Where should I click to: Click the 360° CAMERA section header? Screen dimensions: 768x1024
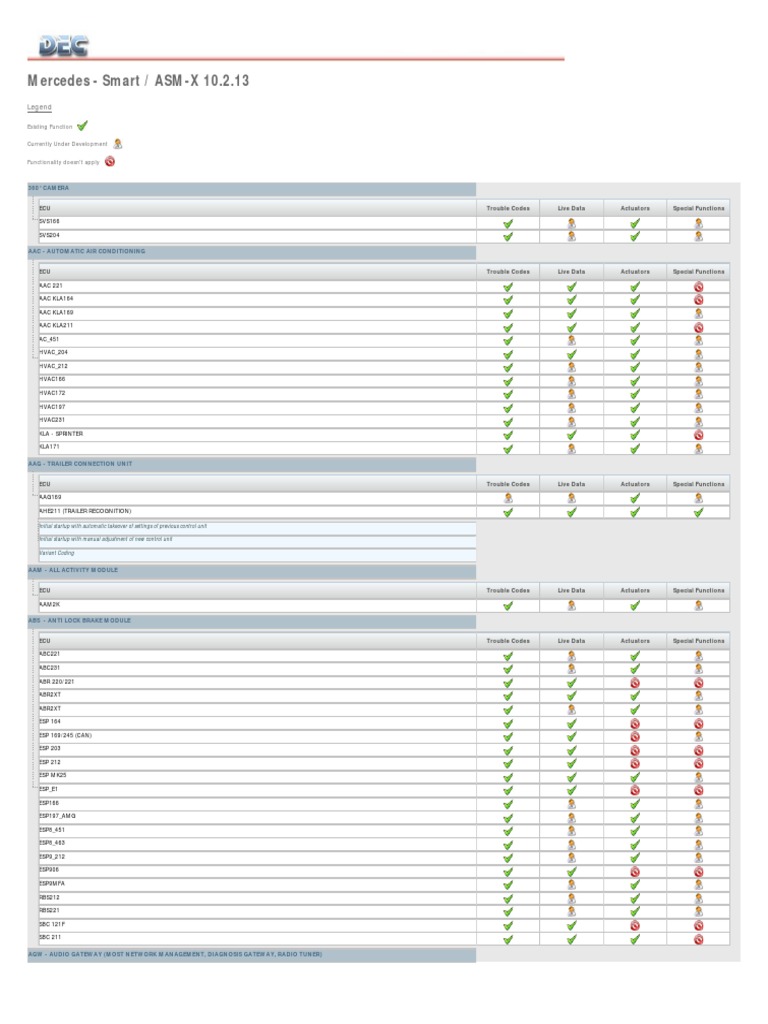point(251,189)
